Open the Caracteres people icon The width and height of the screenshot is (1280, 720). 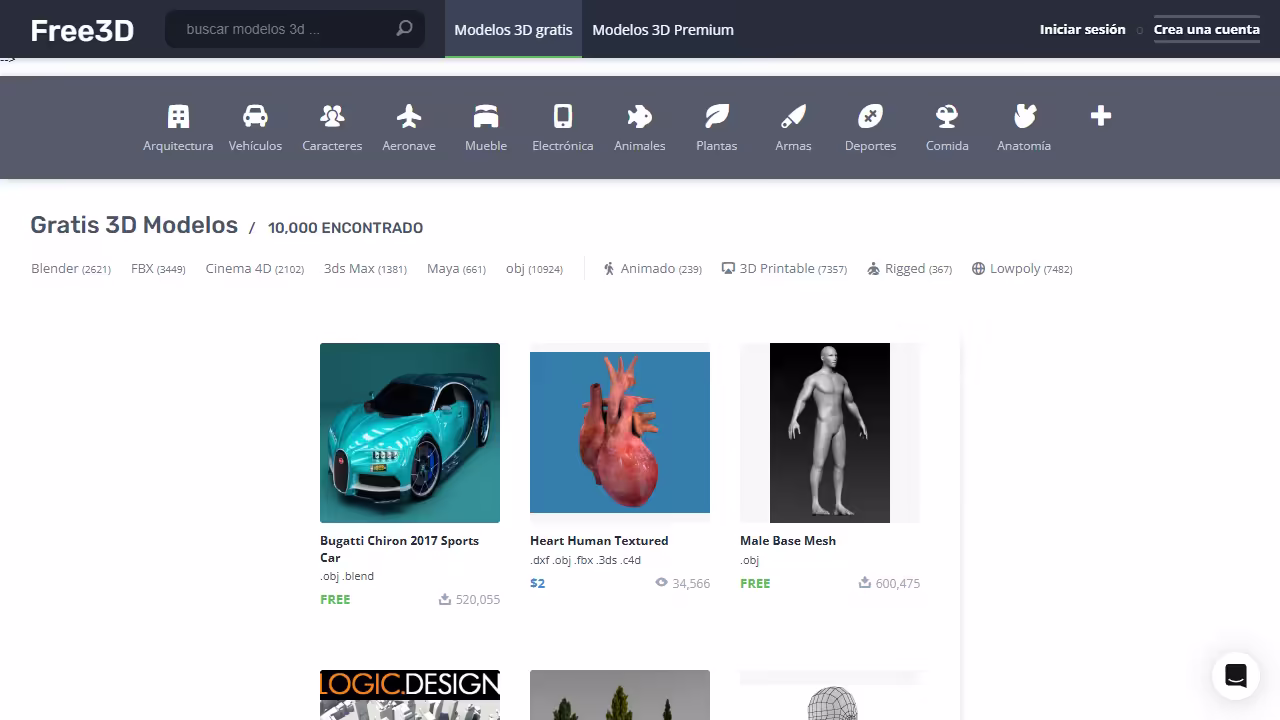pyautogui.click(x=332, y=116)
